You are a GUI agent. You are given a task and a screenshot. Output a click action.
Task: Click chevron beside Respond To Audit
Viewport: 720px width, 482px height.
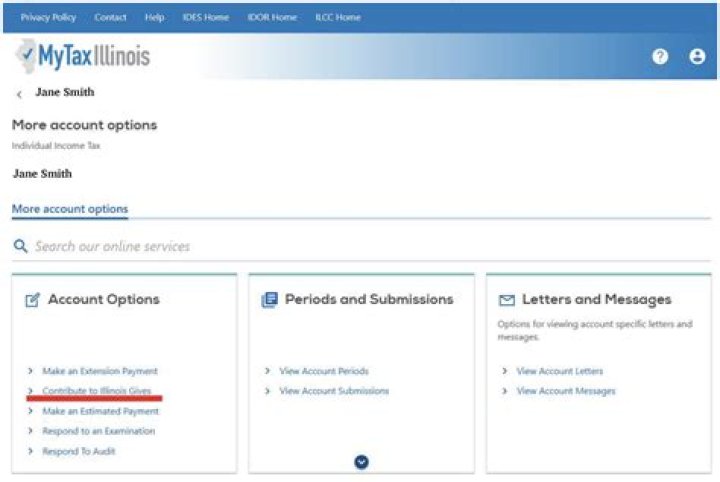pyautogui.click(x=30, y=451)
